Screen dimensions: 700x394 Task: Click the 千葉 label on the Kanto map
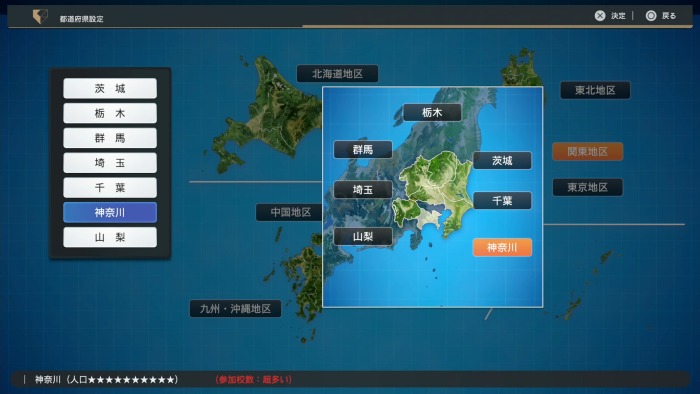(502, 201)
